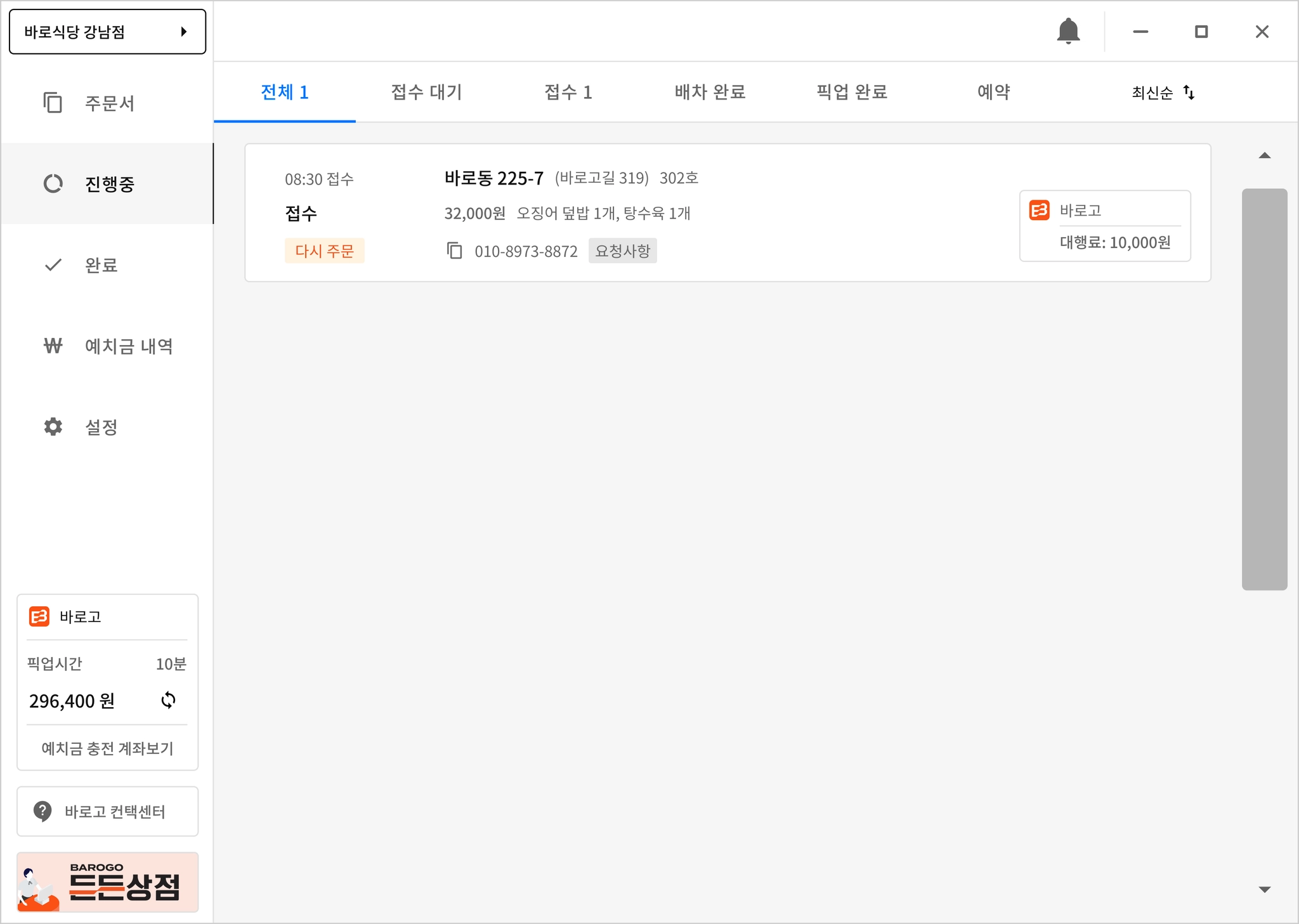Click the BAROGO 든든상점 banner
The height and width of the screenshot is (924, 1299).
point(107,882)
